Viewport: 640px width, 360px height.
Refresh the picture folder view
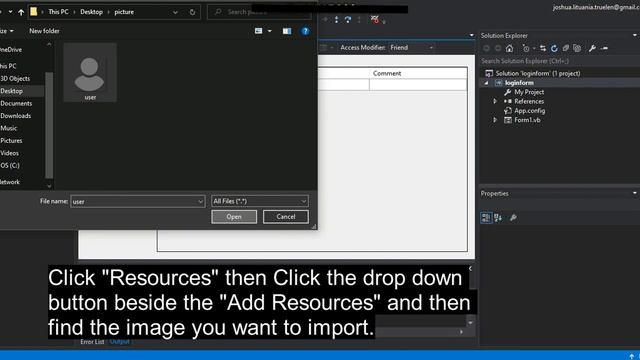[192, 12]
